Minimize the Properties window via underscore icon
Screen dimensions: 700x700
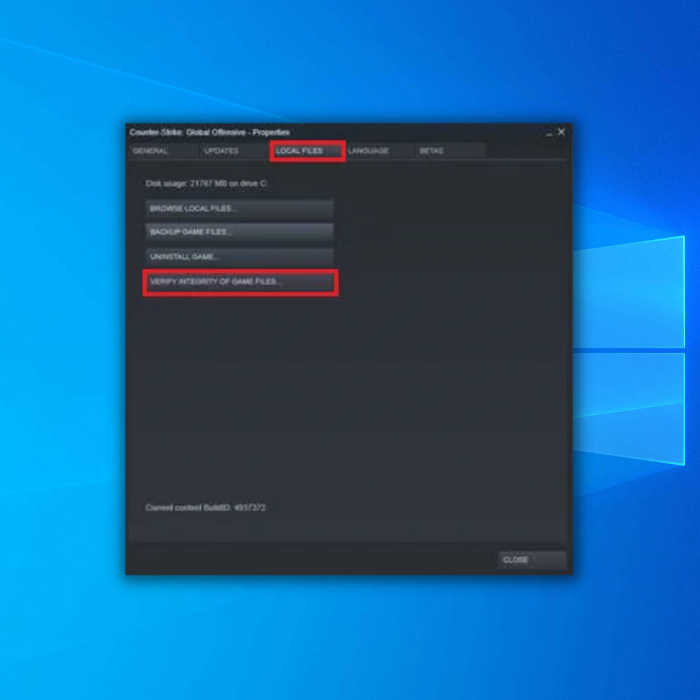(549, 133)
